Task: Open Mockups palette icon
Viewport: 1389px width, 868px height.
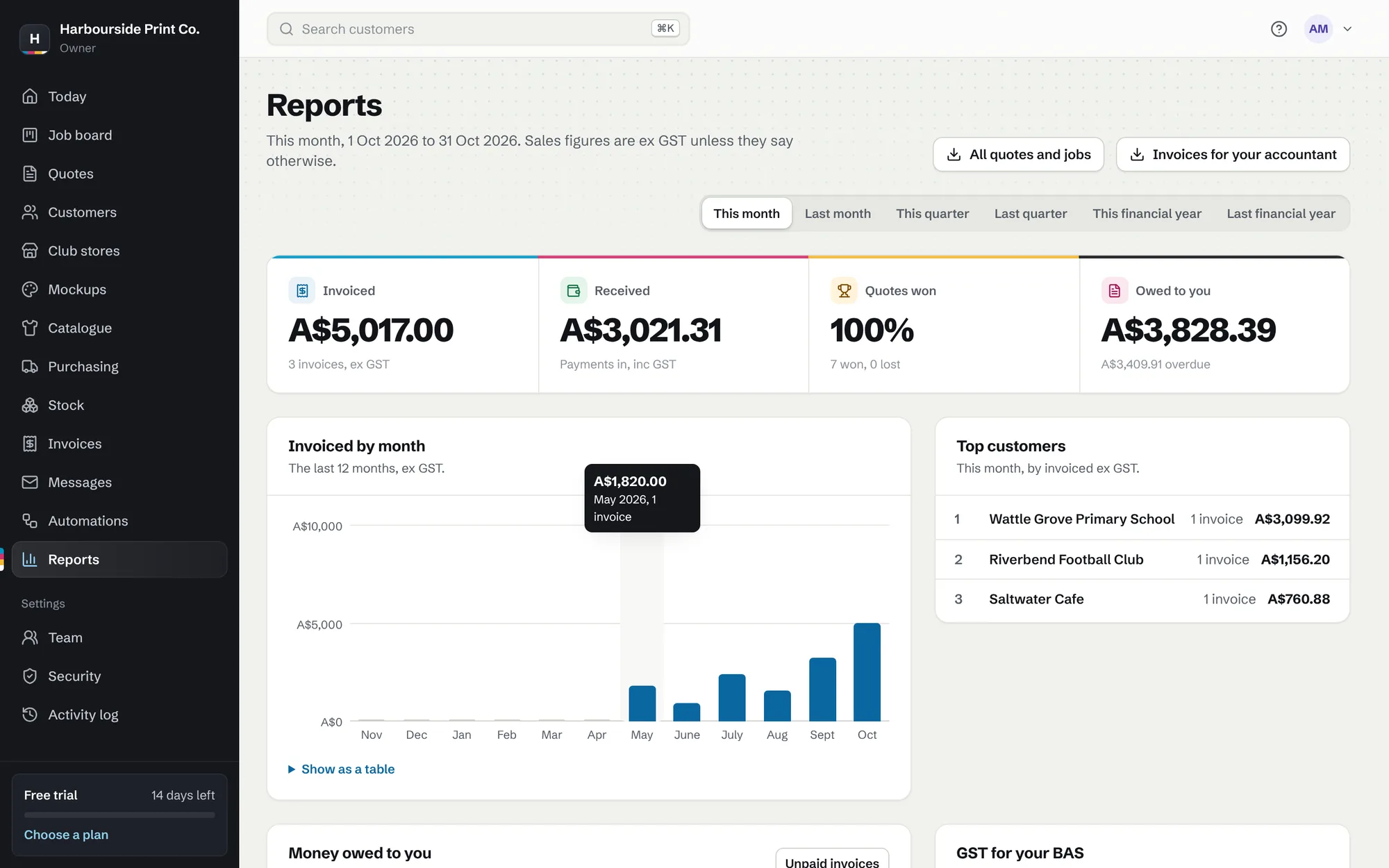Action: 30,290
